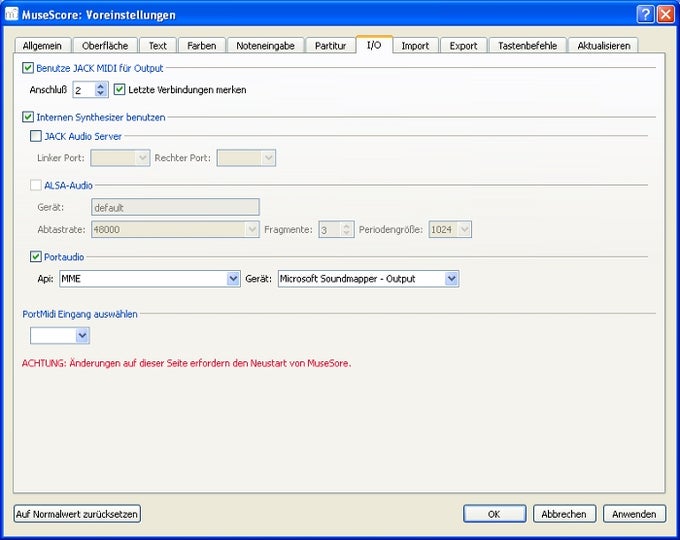Enable the JACK Audio Server checkbox
This screenshot has height=540, width=680.
tap(36, 136)
